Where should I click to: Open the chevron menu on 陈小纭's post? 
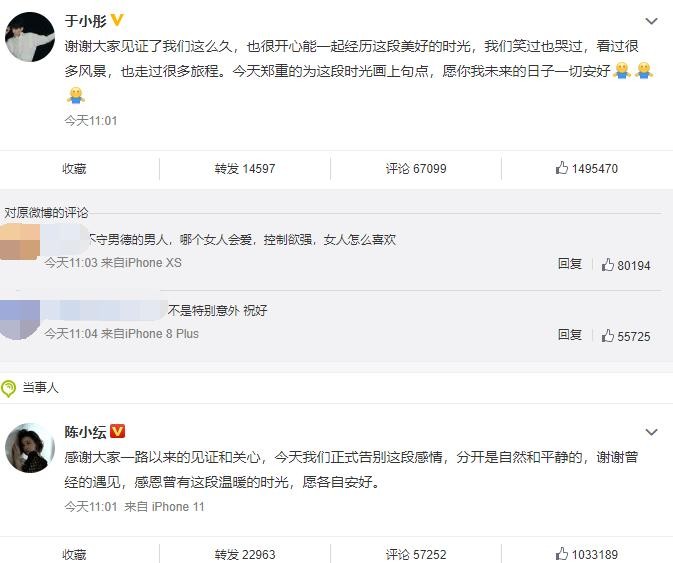click(652, 432)
